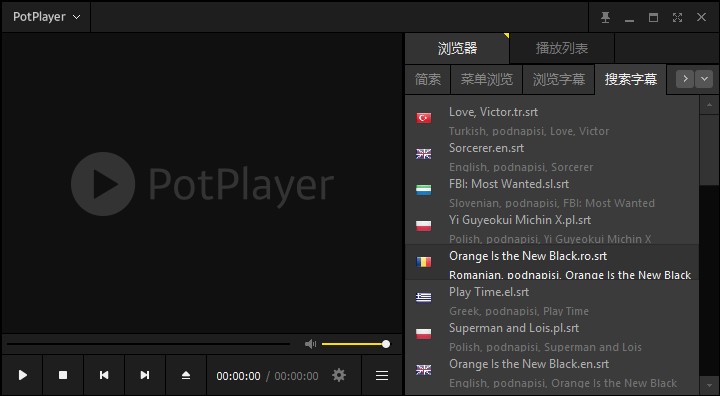Stop playback with the Stop button
Screen dimensions: 720x396
click(x=63, y=375)
